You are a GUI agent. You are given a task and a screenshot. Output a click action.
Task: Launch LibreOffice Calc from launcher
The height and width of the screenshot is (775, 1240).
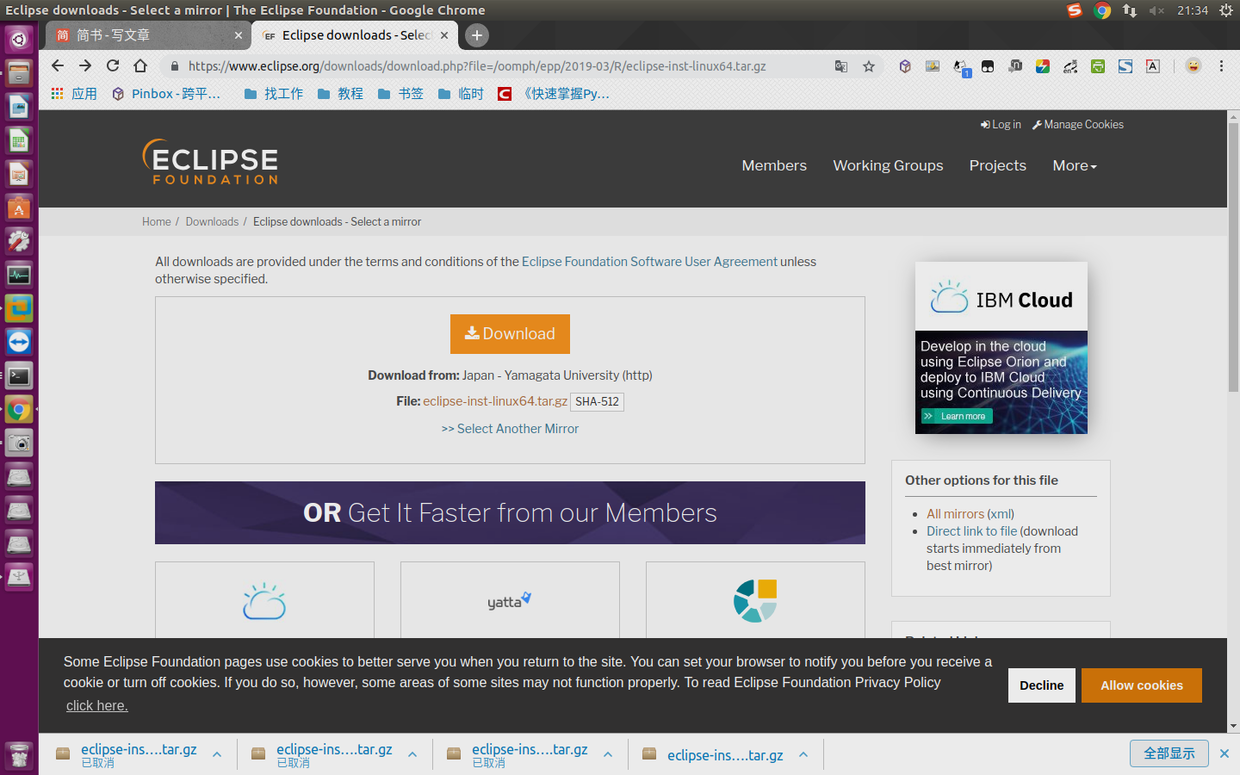click(19, 140)
